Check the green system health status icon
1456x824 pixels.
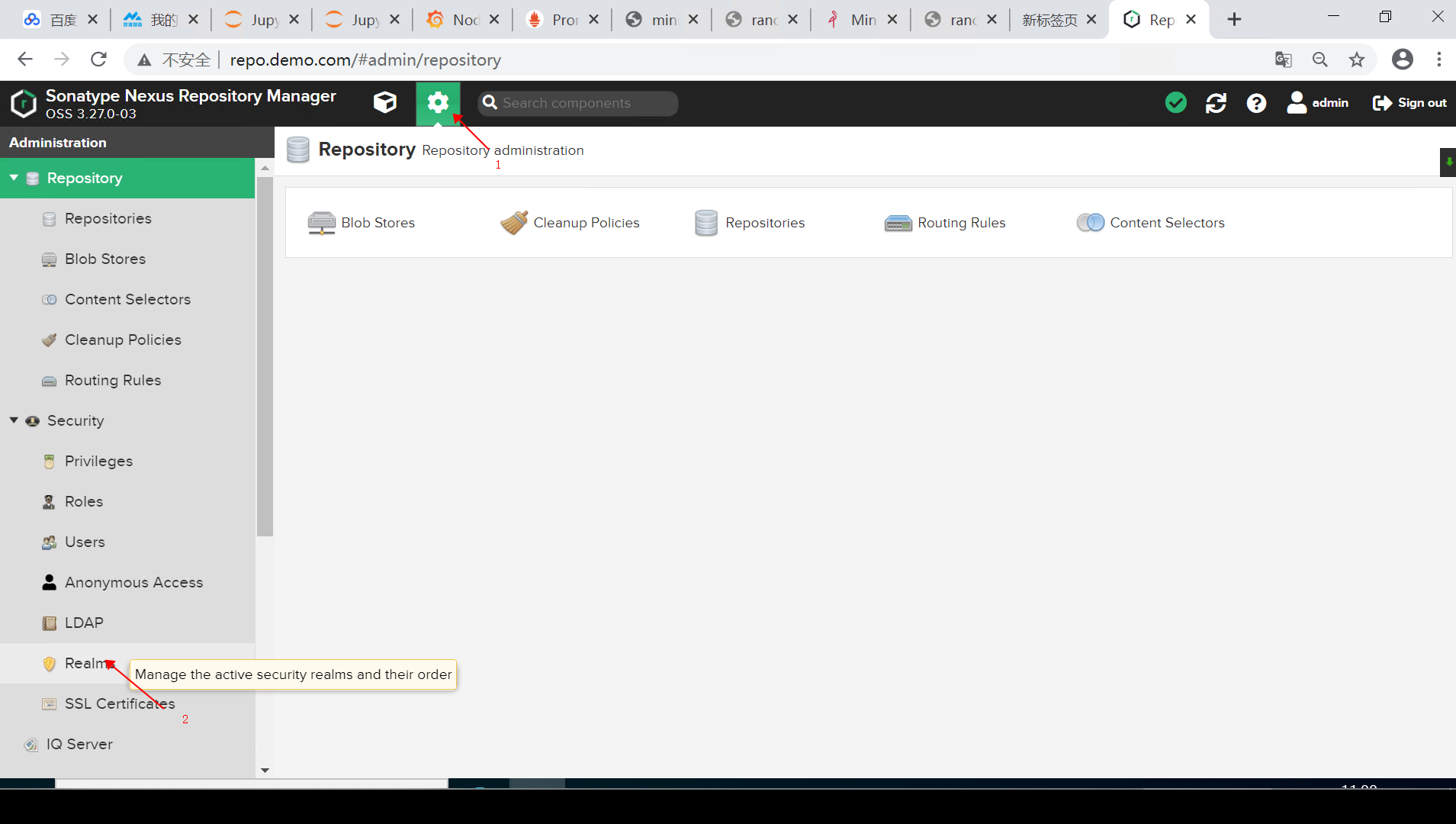[1176, 102]
